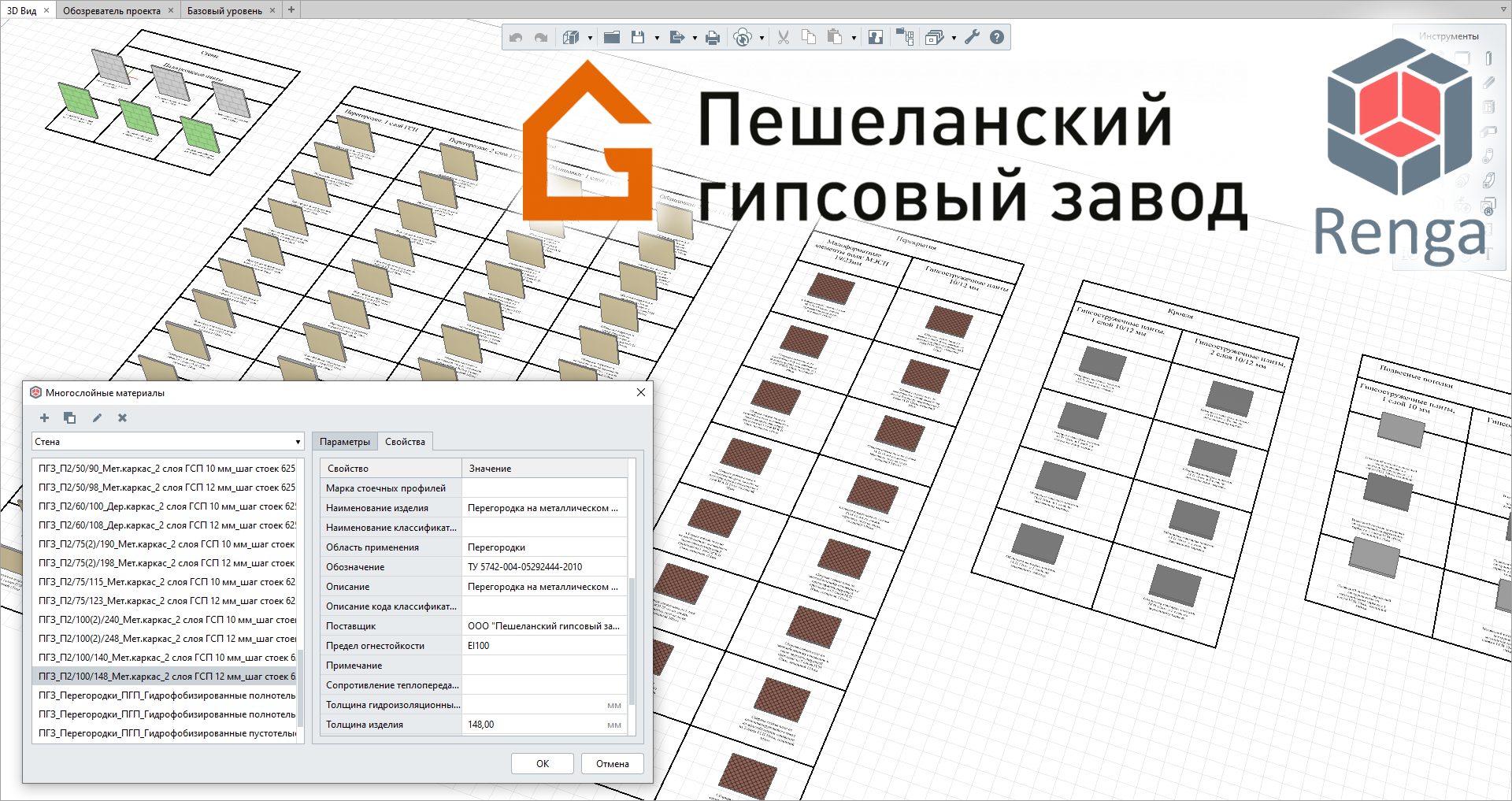Switch to the Обозреватель проекта tab

coord(112,10)
